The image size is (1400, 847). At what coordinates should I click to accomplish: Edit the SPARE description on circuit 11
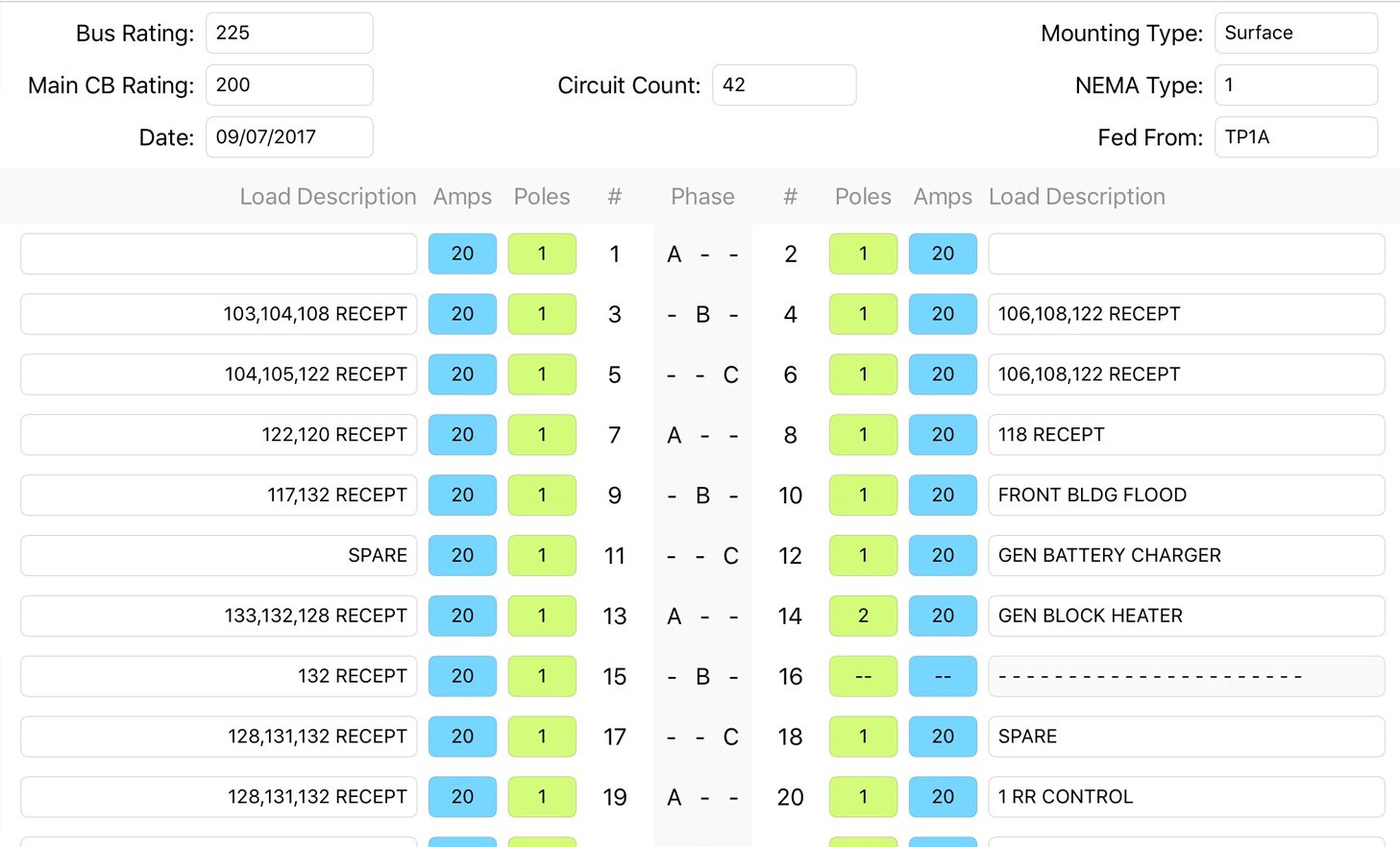pyautogui.click(x=218, y=556)
